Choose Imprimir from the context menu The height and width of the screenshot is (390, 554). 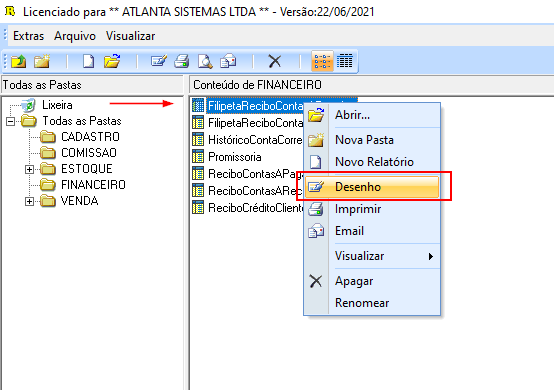[x=372, y=209]
